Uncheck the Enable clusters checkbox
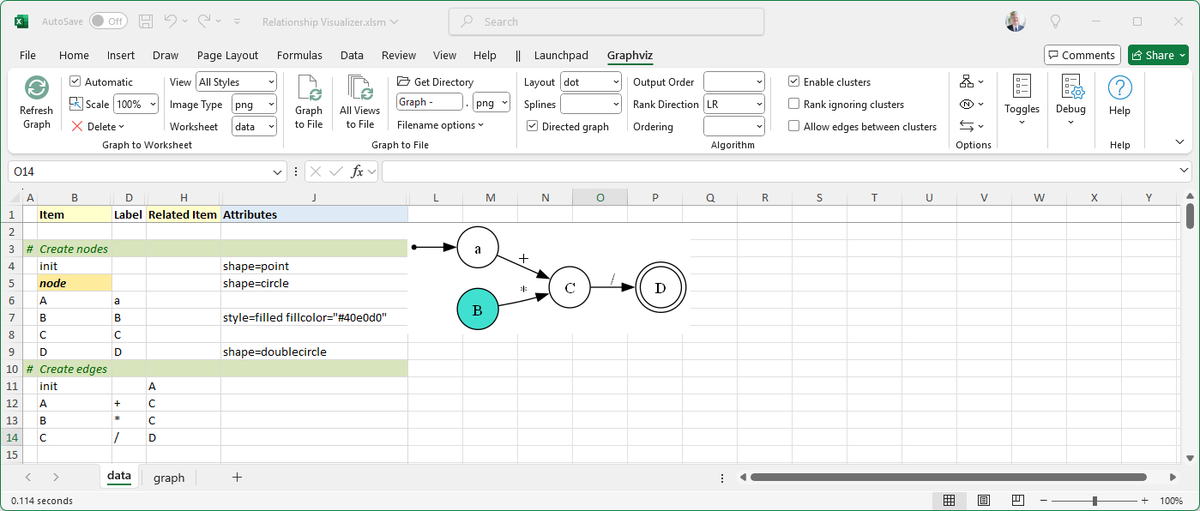 pyautogui.click(x=794, y=82)
